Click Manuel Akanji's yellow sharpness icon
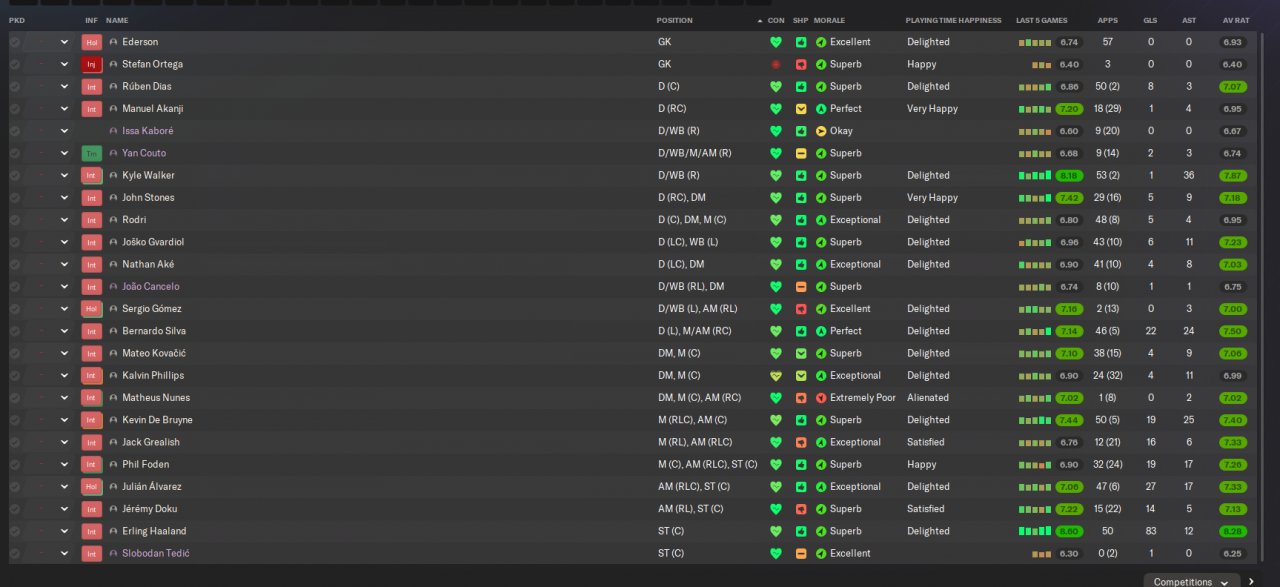The height and width of the screenshot is (587, 1280). pos(801,109)
